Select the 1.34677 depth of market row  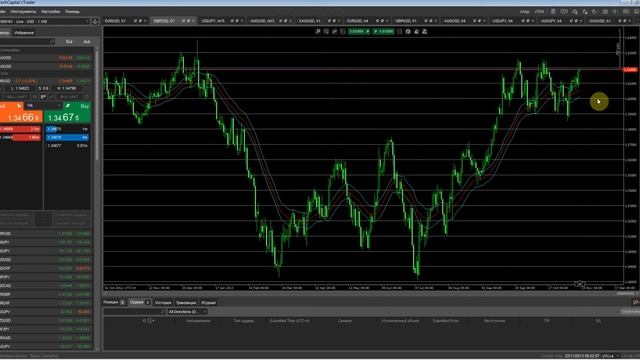[x=67, y=145]
